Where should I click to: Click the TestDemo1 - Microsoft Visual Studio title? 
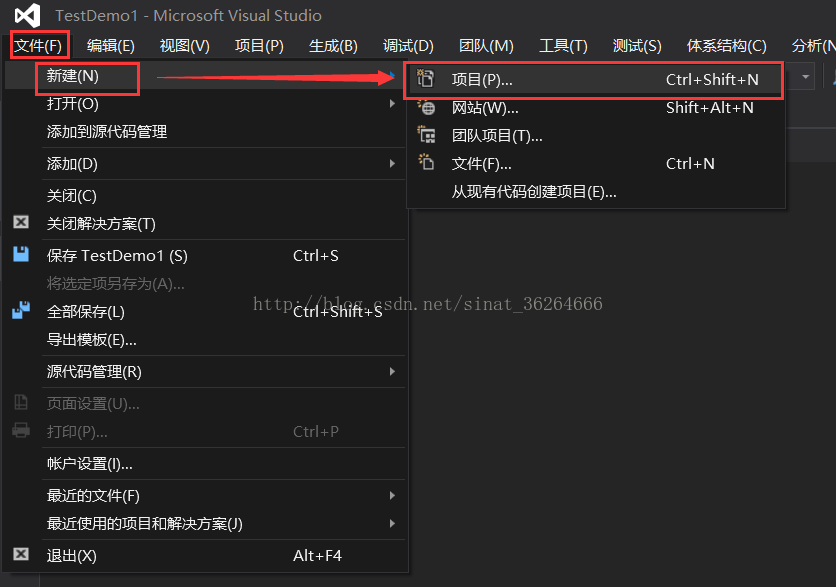click(x=188, y=15)
